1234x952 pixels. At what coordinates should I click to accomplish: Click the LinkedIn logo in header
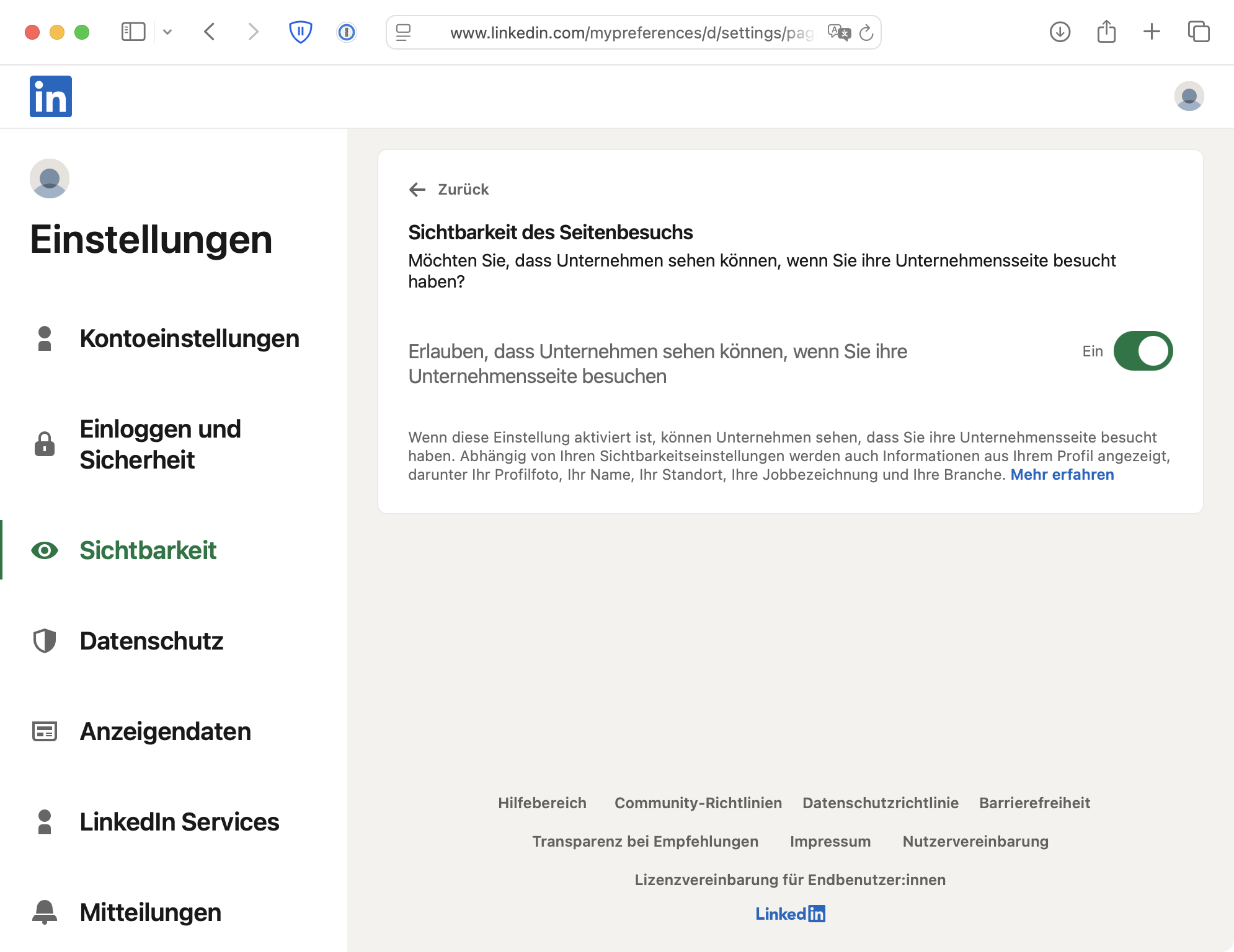[x=51, y=97]
